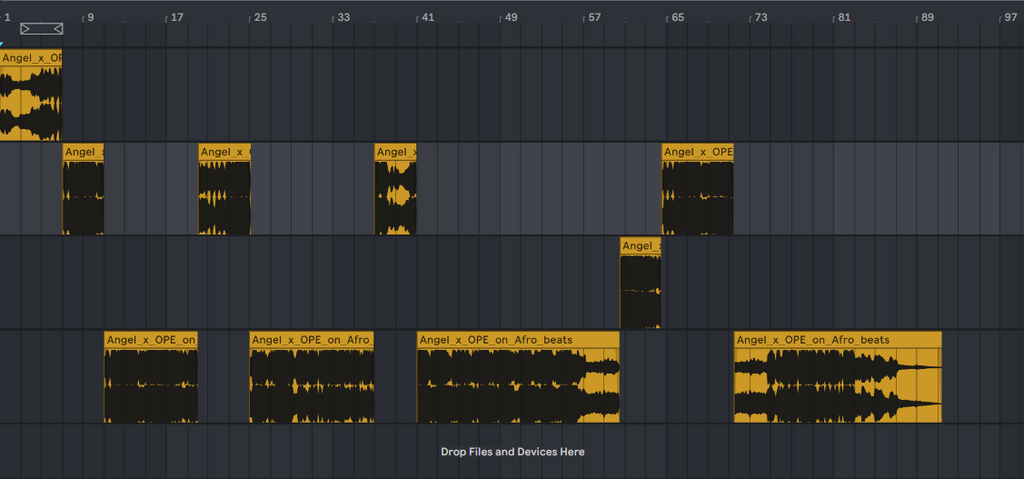
Task: Select second-track Angel_x_OPE clip near bar 65
Action: 697,189
